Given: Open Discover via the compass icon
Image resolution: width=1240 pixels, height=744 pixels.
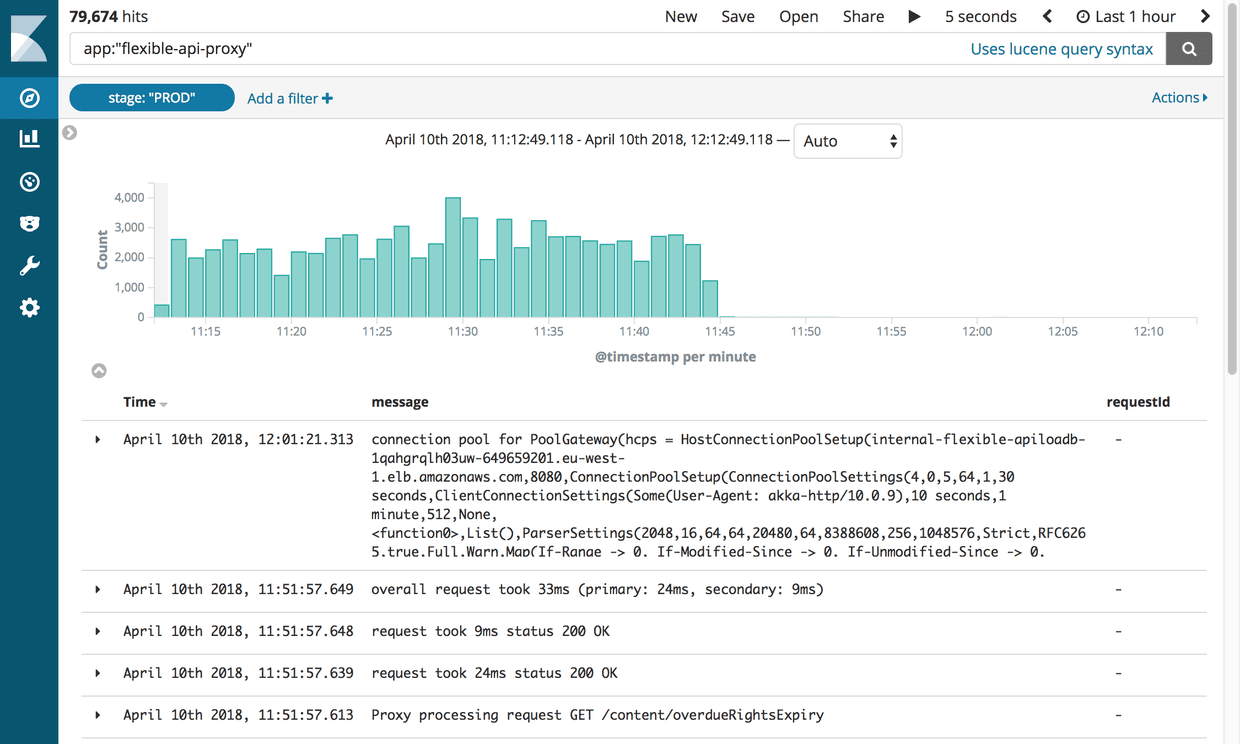Looking at the screenshot, I should (x=29, y=97).
